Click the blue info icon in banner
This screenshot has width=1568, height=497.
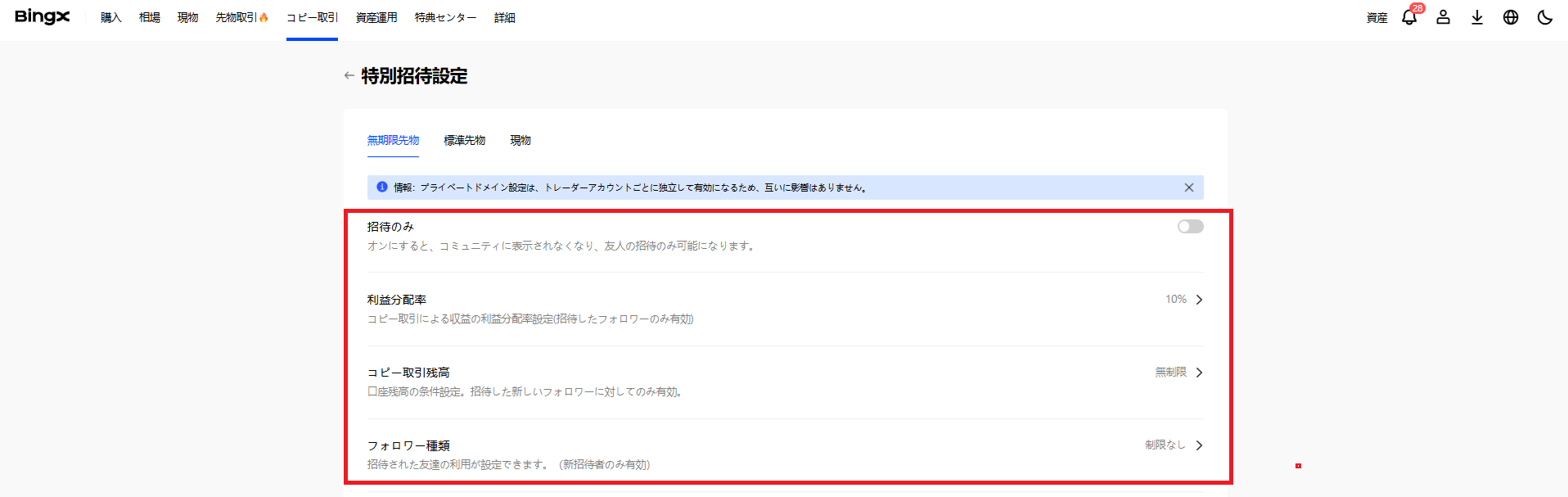381,187
